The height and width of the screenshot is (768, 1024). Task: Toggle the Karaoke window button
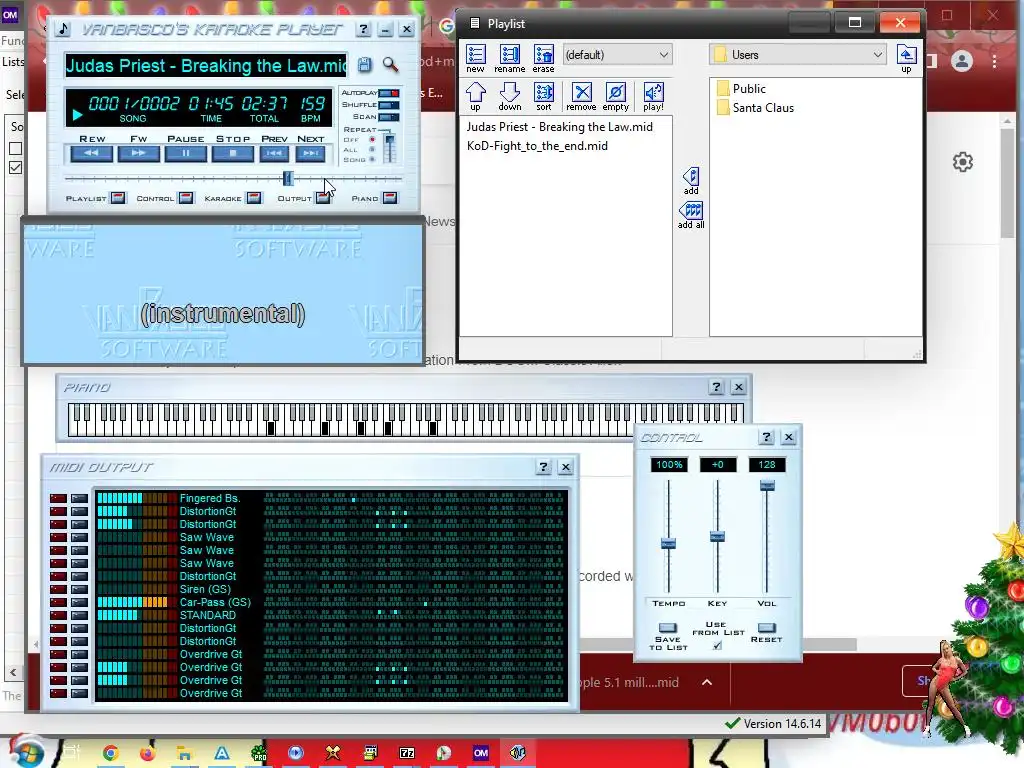[254, 198]
